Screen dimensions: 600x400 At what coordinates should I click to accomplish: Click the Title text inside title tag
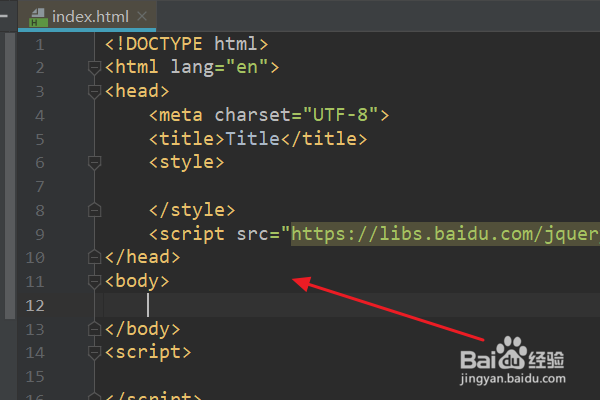click(x=253, y=138)
